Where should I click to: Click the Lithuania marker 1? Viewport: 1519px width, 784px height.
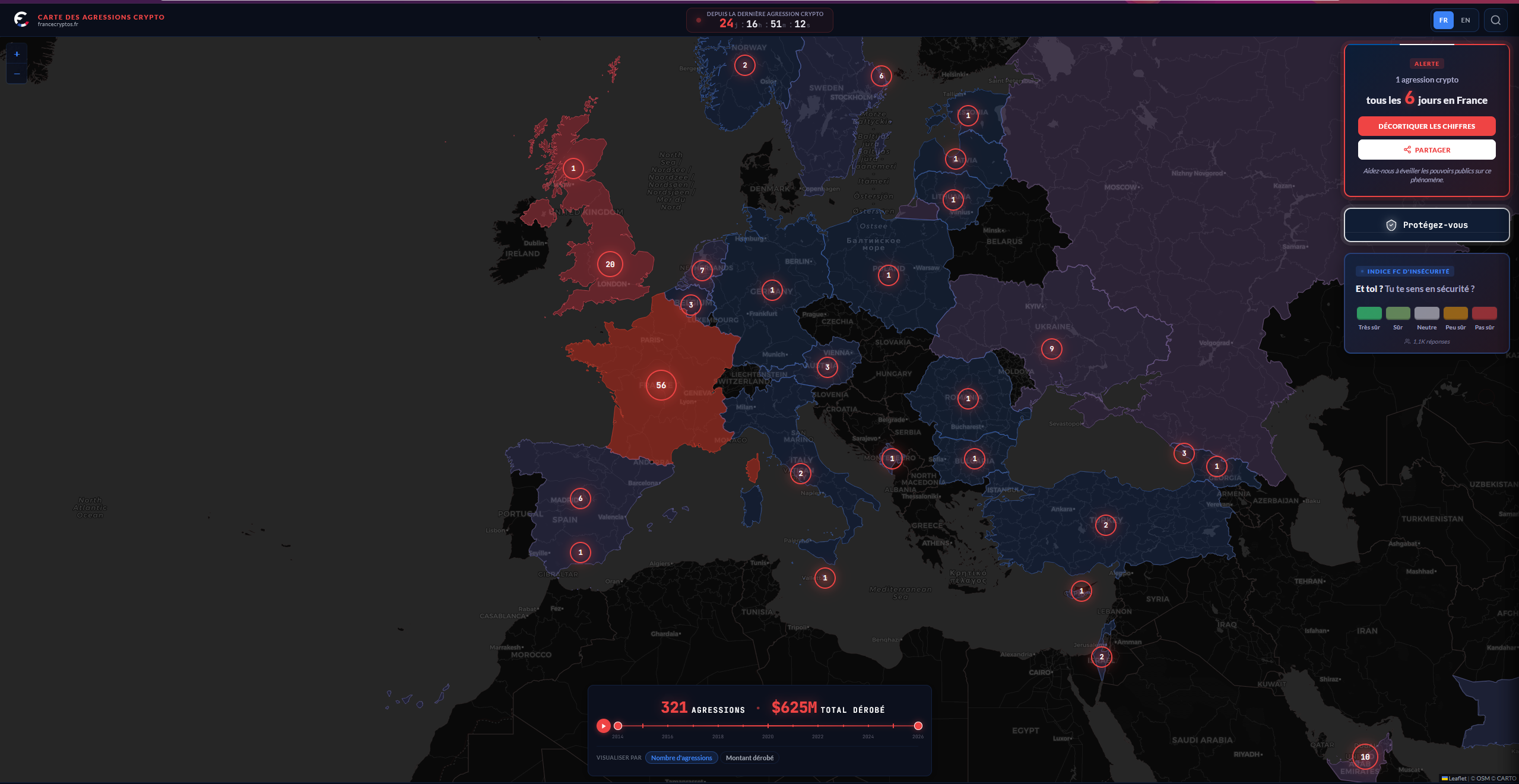pyautogui.click(x=953, y=200)
